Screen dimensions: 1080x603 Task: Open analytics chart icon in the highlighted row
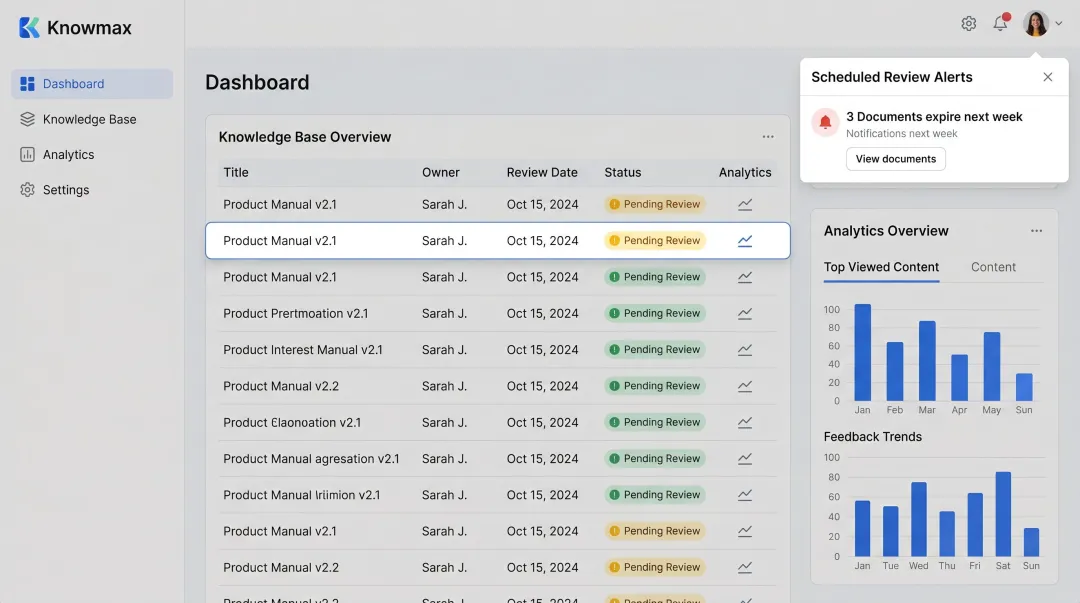745,241
